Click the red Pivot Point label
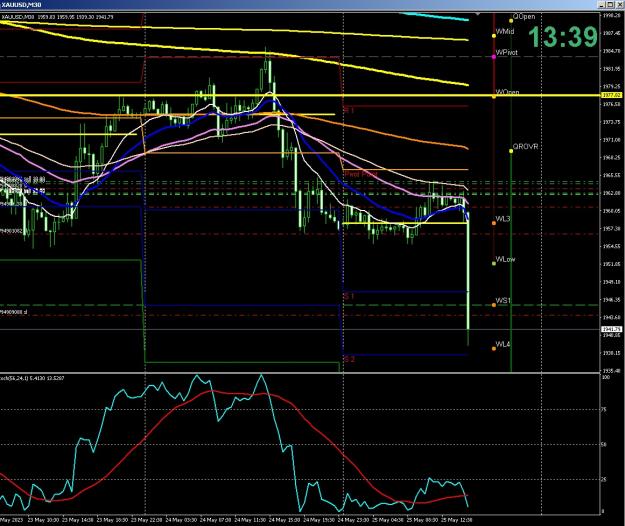625x526 pixels. (361, 174)
